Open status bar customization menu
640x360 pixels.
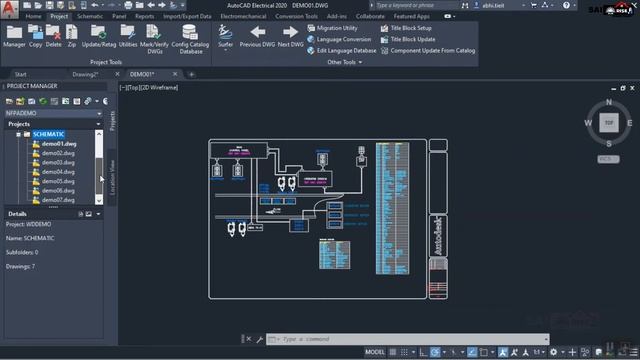(634, 352)
